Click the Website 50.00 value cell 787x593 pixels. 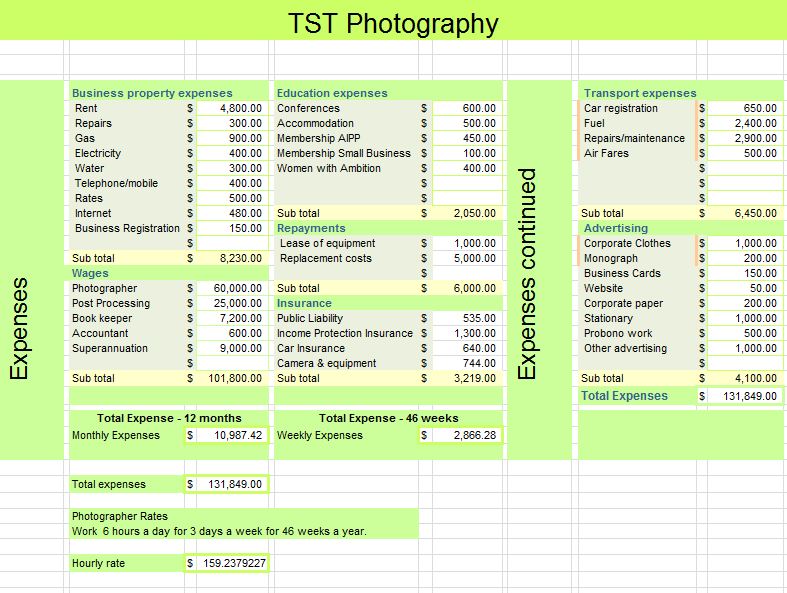745,289
